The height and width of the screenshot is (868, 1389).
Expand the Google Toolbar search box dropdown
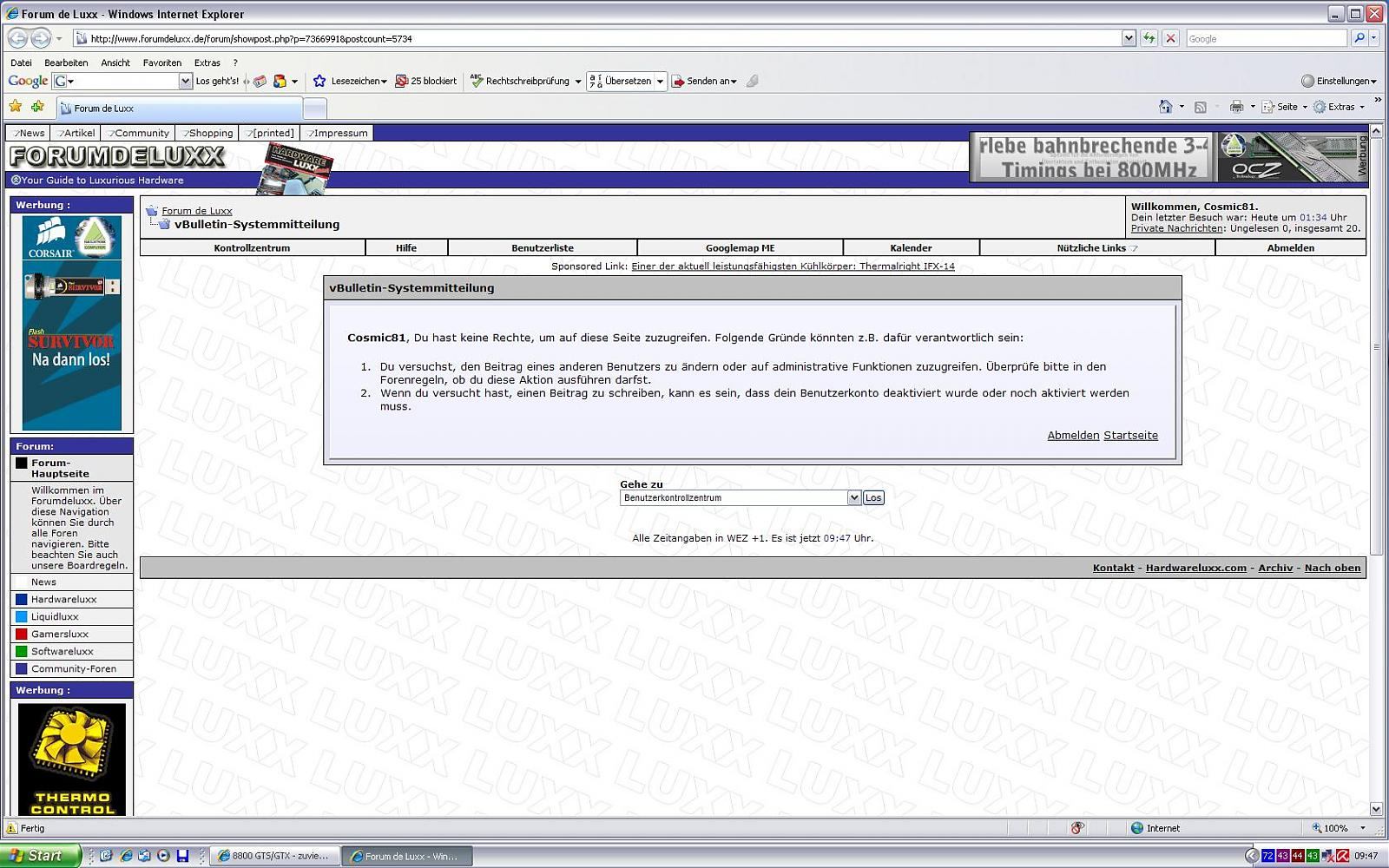185,81
